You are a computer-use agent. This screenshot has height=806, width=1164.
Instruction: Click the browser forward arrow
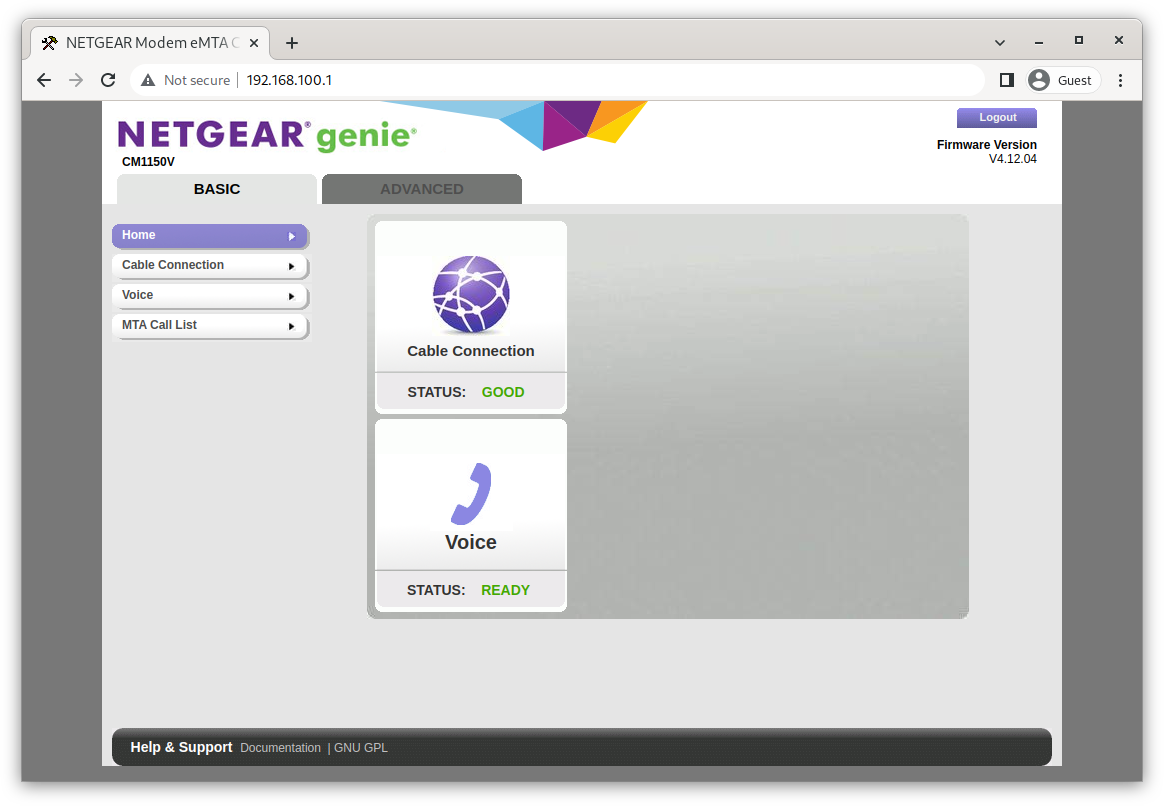(76, 80)
